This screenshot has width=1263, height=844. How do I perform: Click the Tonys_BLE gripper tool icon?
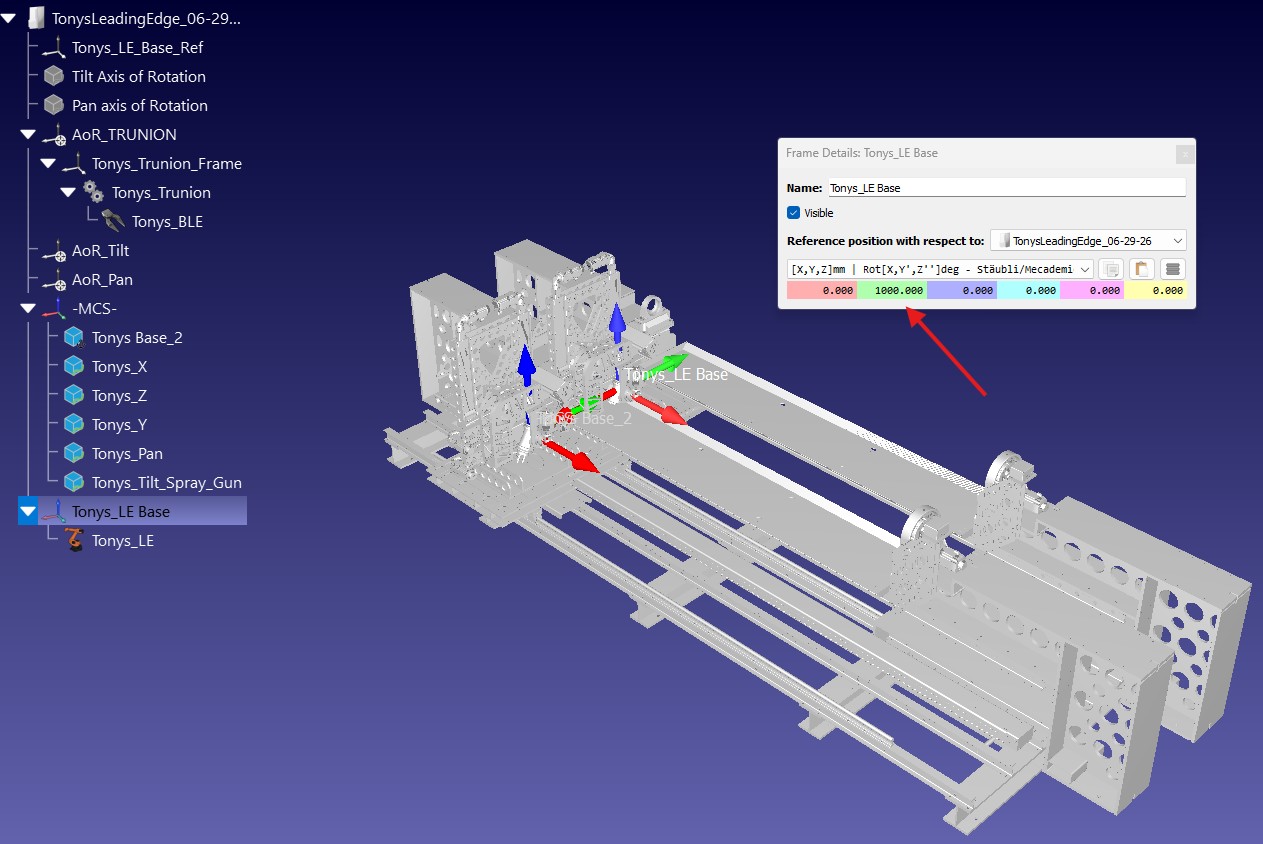coord(114,221)
